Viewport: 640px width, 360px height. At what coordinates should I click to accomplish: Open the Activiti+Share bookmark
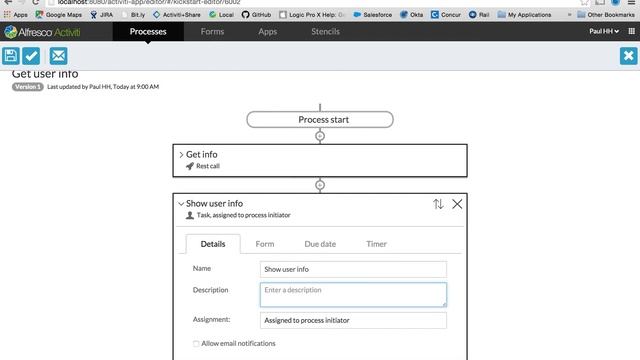[177, 15]
